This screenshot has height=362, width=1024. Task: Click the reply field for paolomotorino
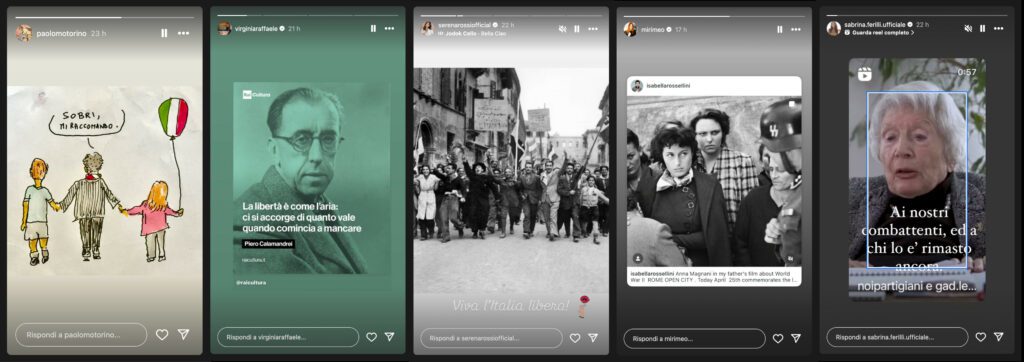(81, 335)
